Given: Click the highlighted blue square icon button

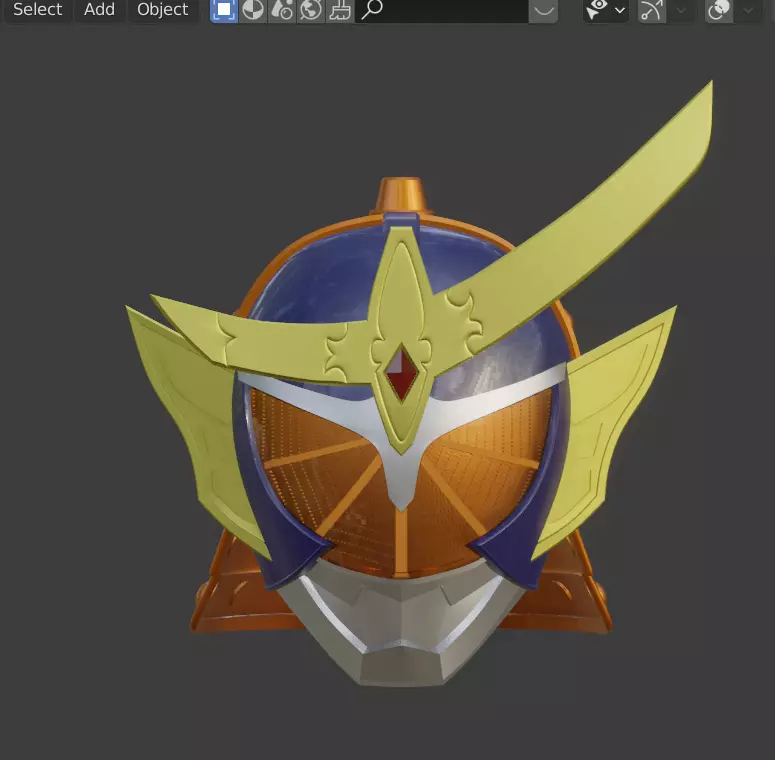Looking at the screenshot, I should (224, 9).
